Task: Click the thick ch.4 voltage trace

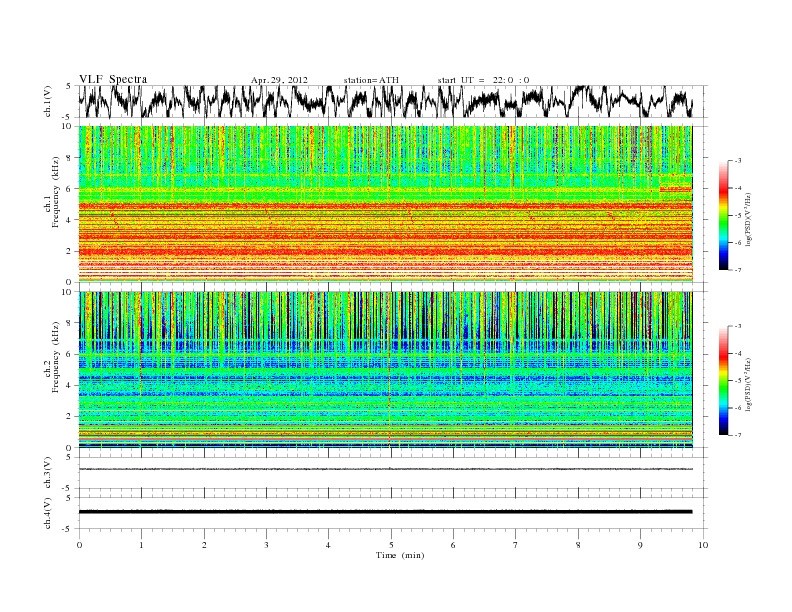Action: (386, 512)
